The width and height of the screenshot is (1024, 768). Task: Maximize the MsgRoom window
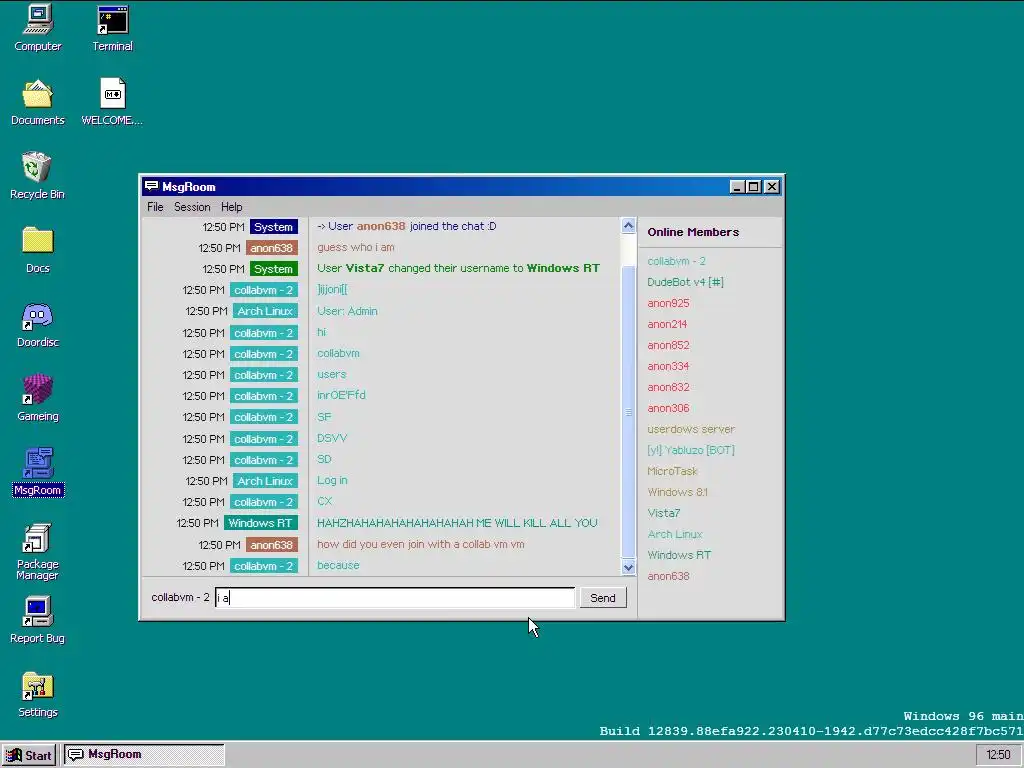[x=754, y=187]
